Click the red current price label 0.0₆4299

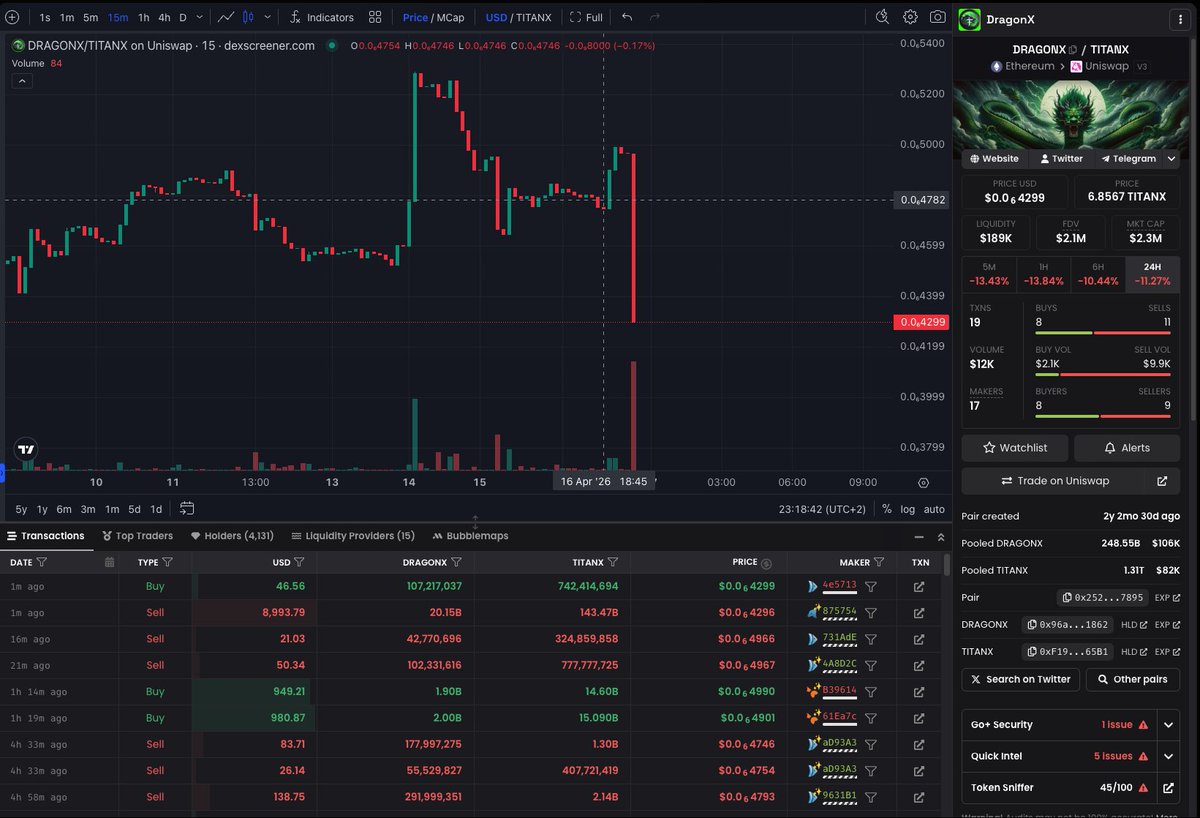click(x=920, y=322)
